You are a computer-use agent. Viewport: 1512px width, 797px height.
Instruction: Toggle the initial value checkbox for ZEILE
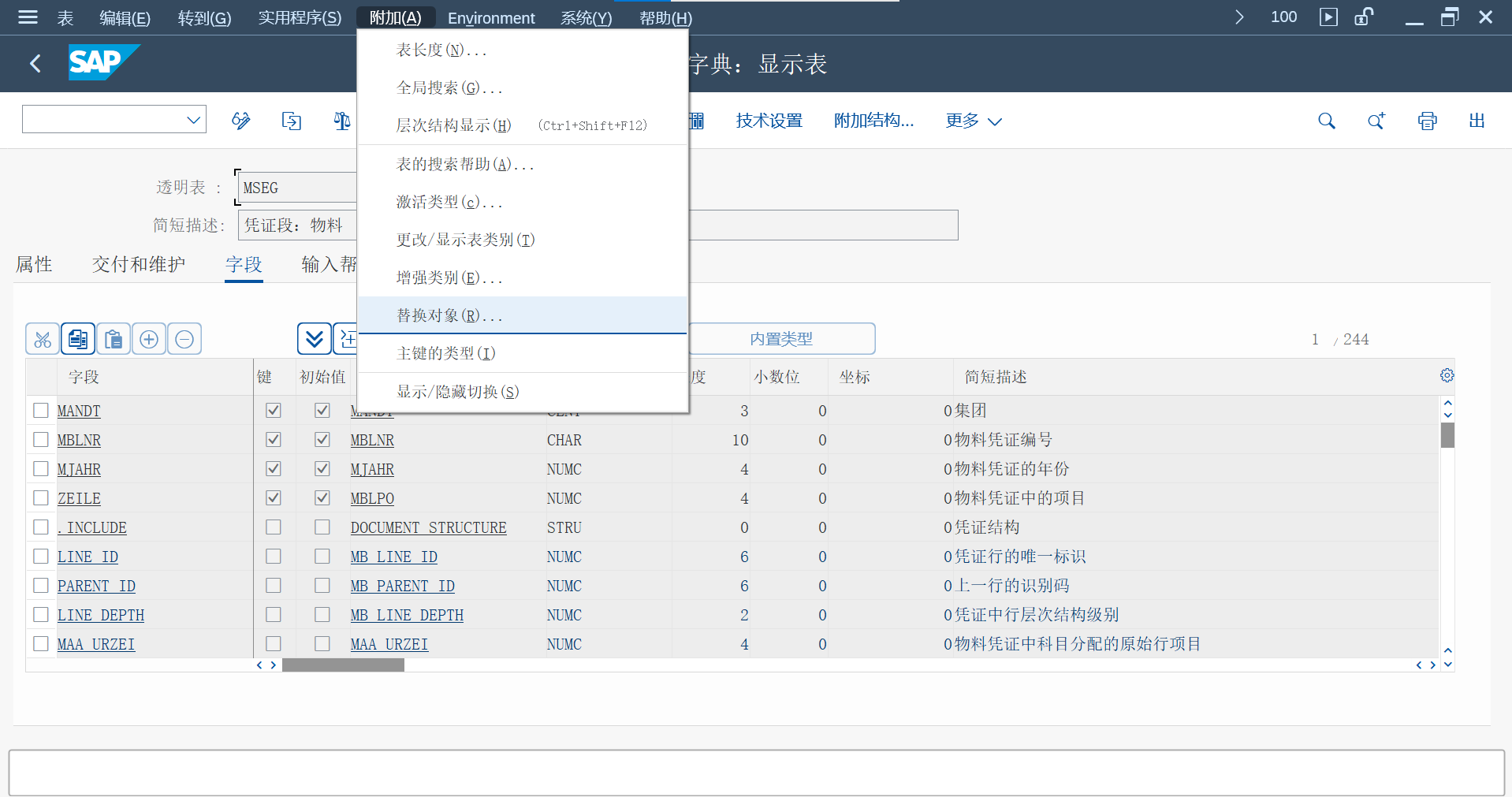tap(322, 497)
